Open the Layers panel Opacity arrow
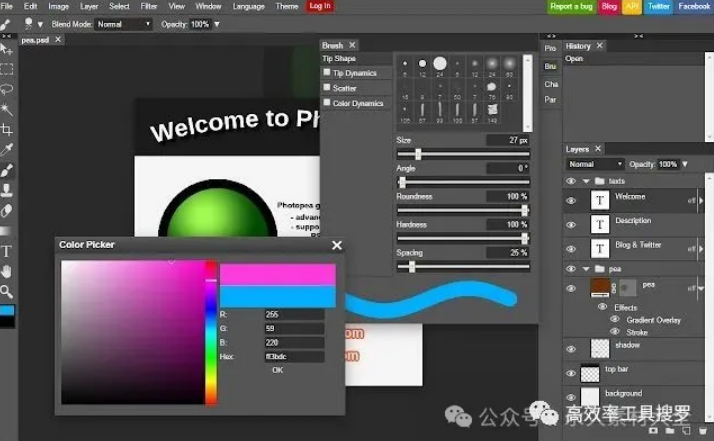The image size is (714, 441). point(684,164)
